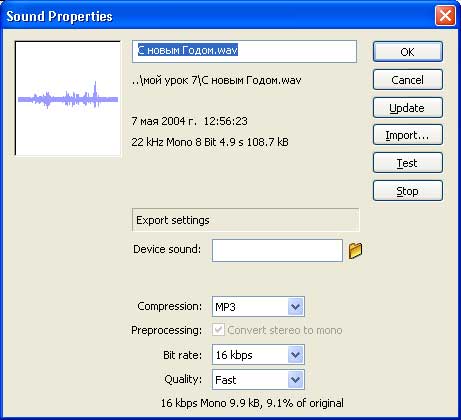Click the Device sound input field
The height and width of the screenshot is (420, 461).
pyautogui.click(x=277, y=250)
